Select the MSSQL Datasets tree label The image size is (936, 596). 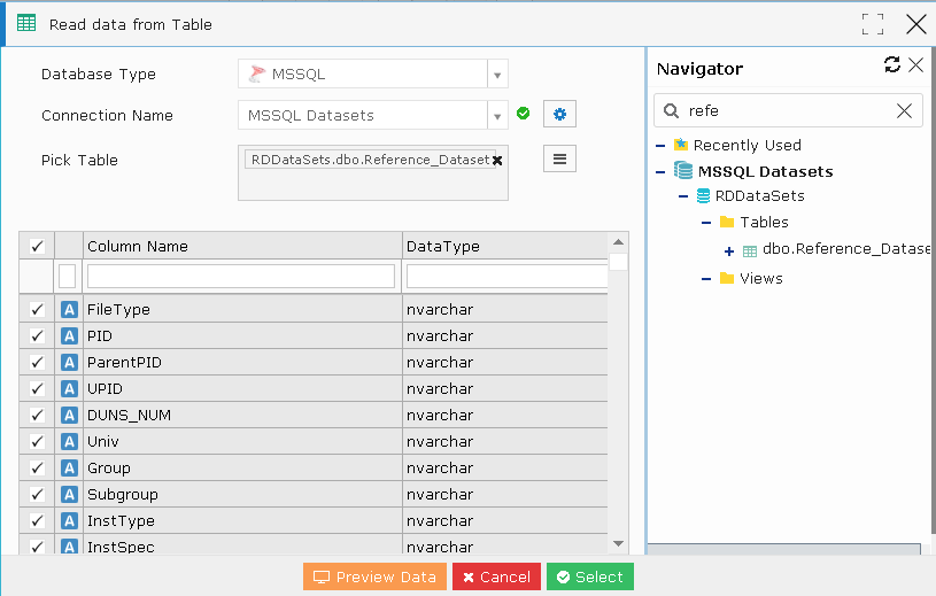(765, 172)
